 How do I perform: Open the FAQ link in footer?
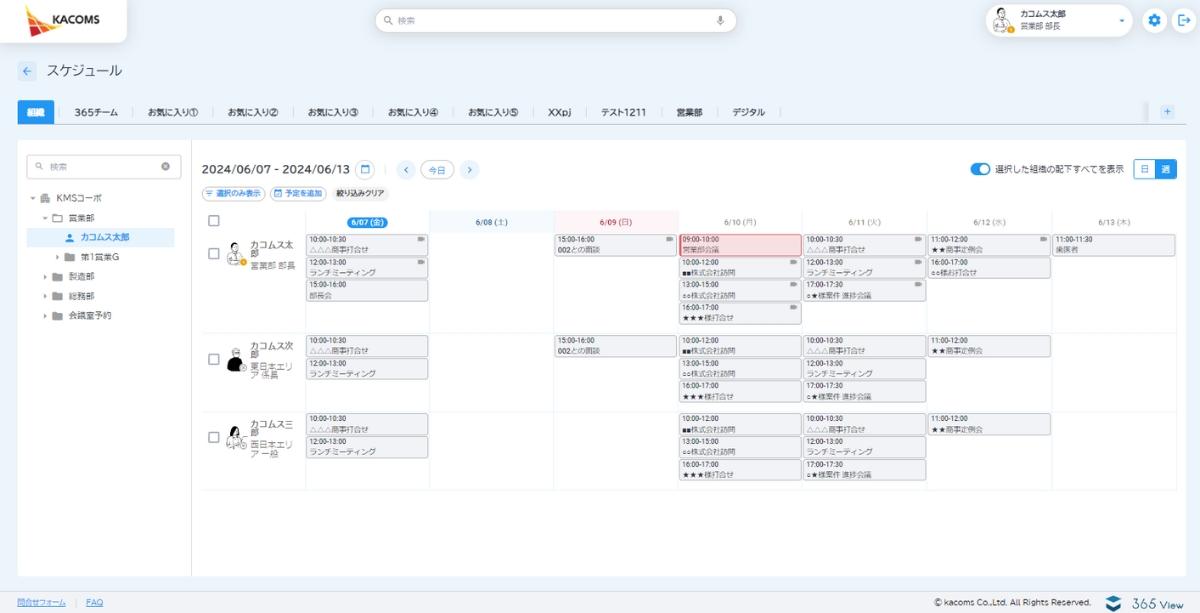94,602
